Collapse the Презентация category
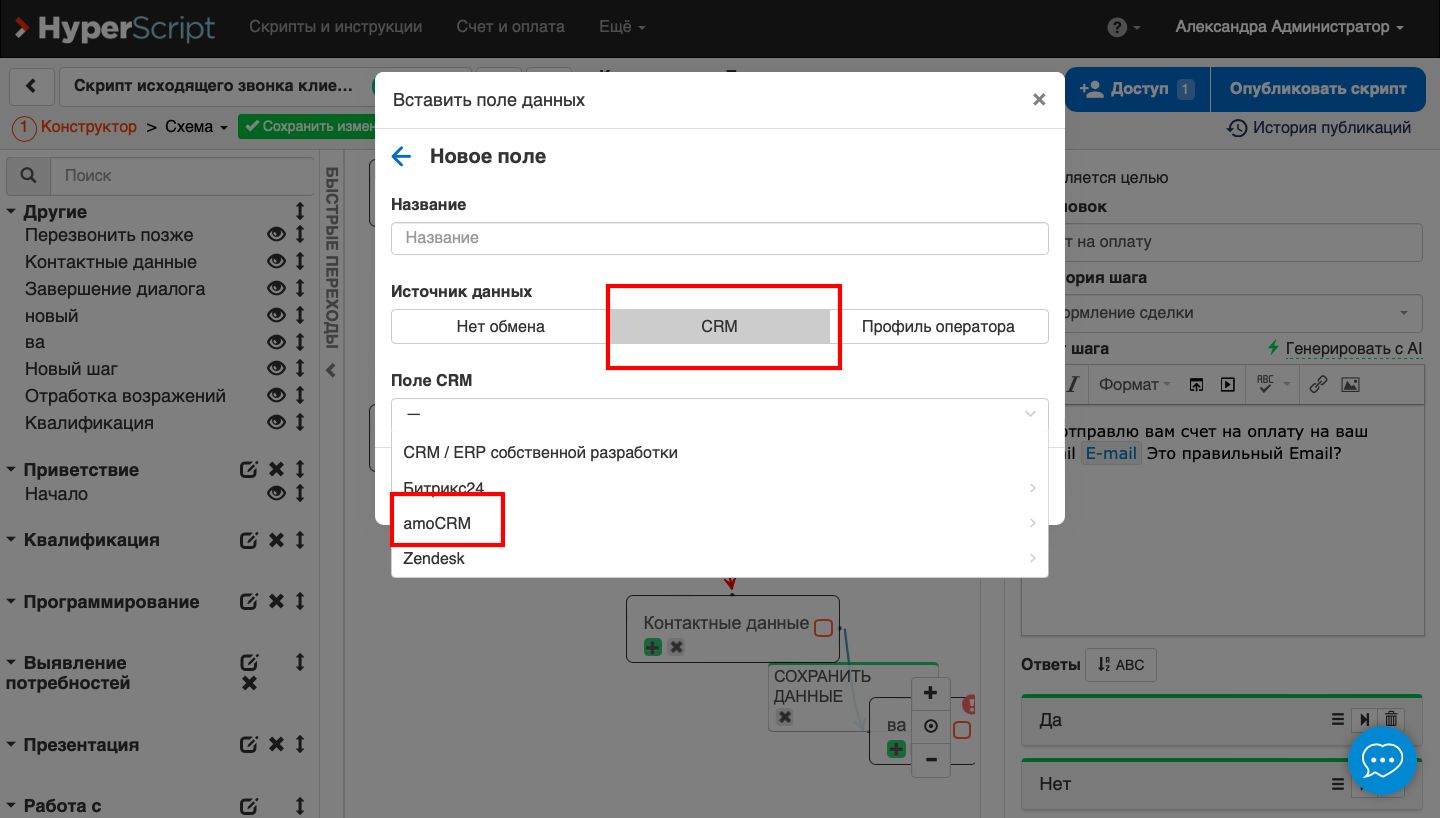Screen dimensions: 1440x818 coord(12,745)
